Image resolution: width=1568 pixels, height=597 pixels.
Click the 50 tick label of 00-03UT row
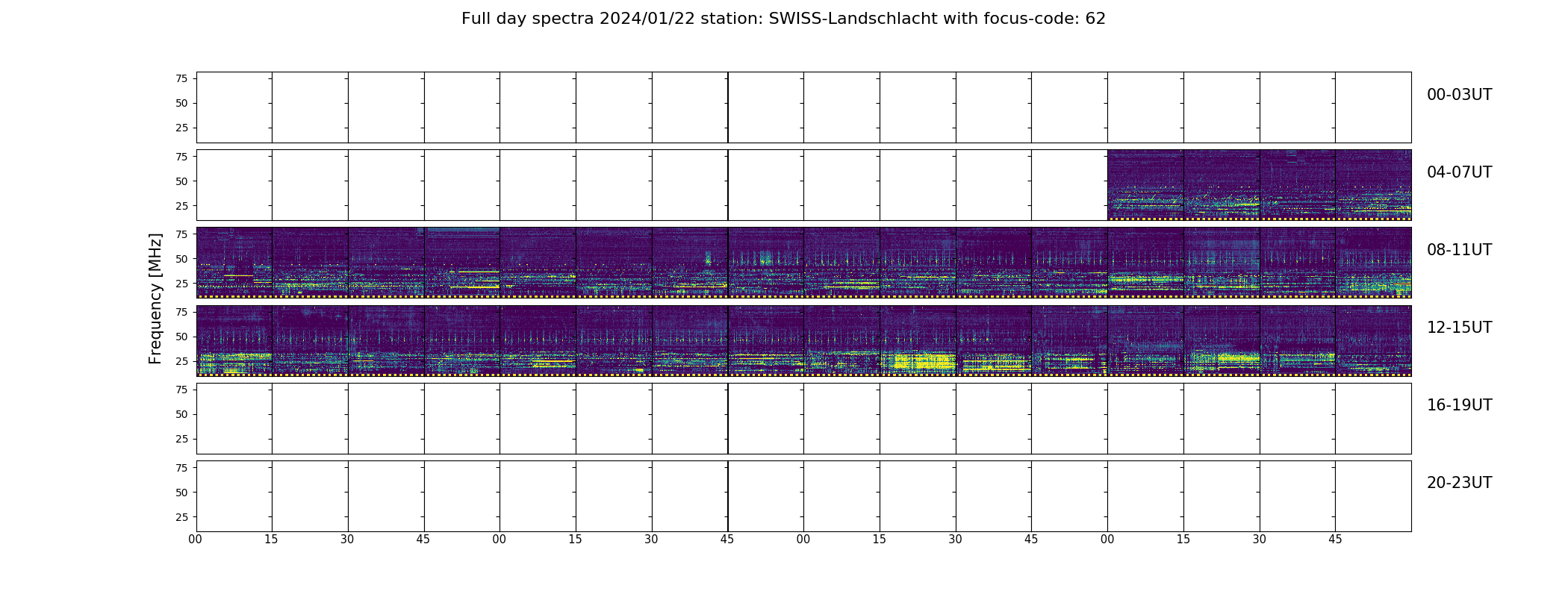tap(181, 103)
